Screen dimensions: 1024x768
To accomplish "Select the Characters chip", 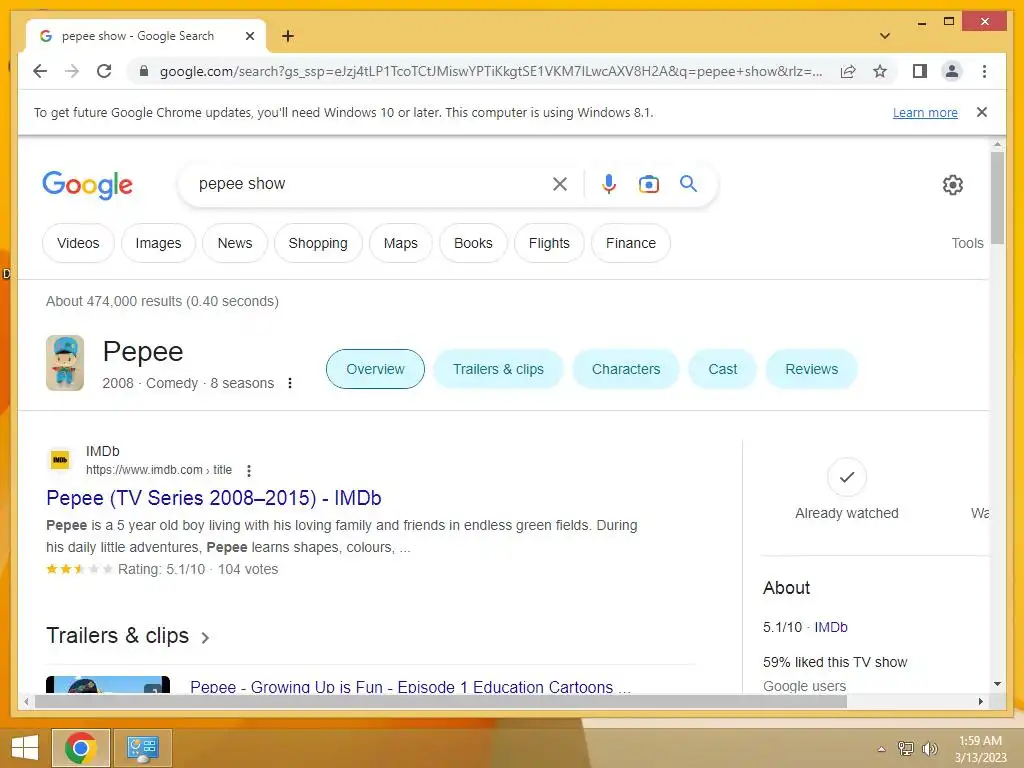I will coord(626,369).
